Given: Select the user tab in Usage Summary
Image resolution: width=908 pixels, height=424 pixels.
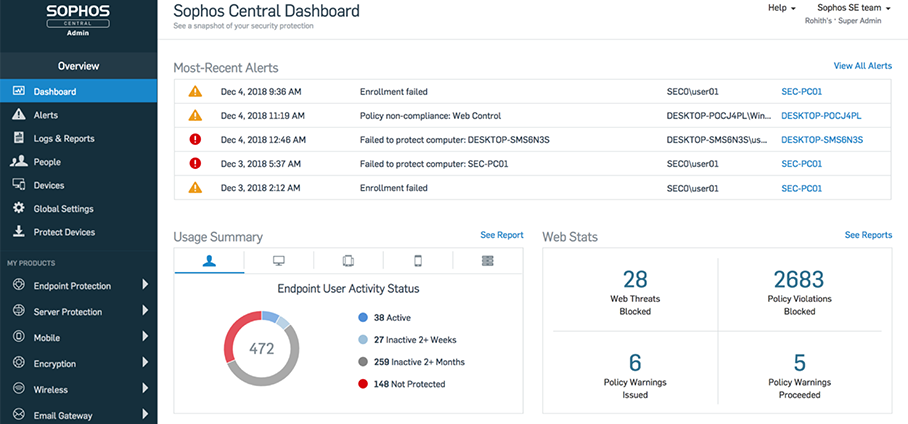Looking at the screenshot, I should 209,261.
